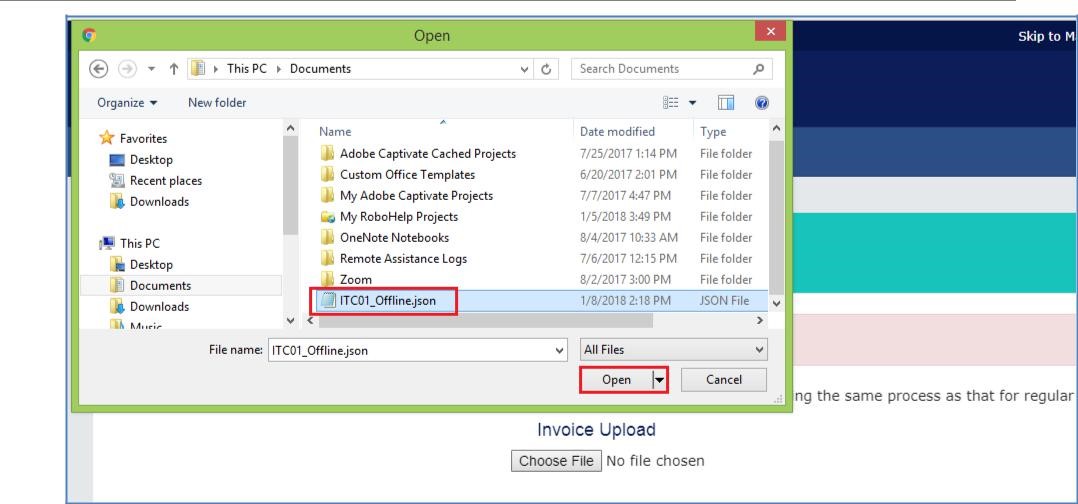The height and width of the screenshot is (504, 1078).
Task: Select Downloads under Favorites
Action: coord(159,201)
